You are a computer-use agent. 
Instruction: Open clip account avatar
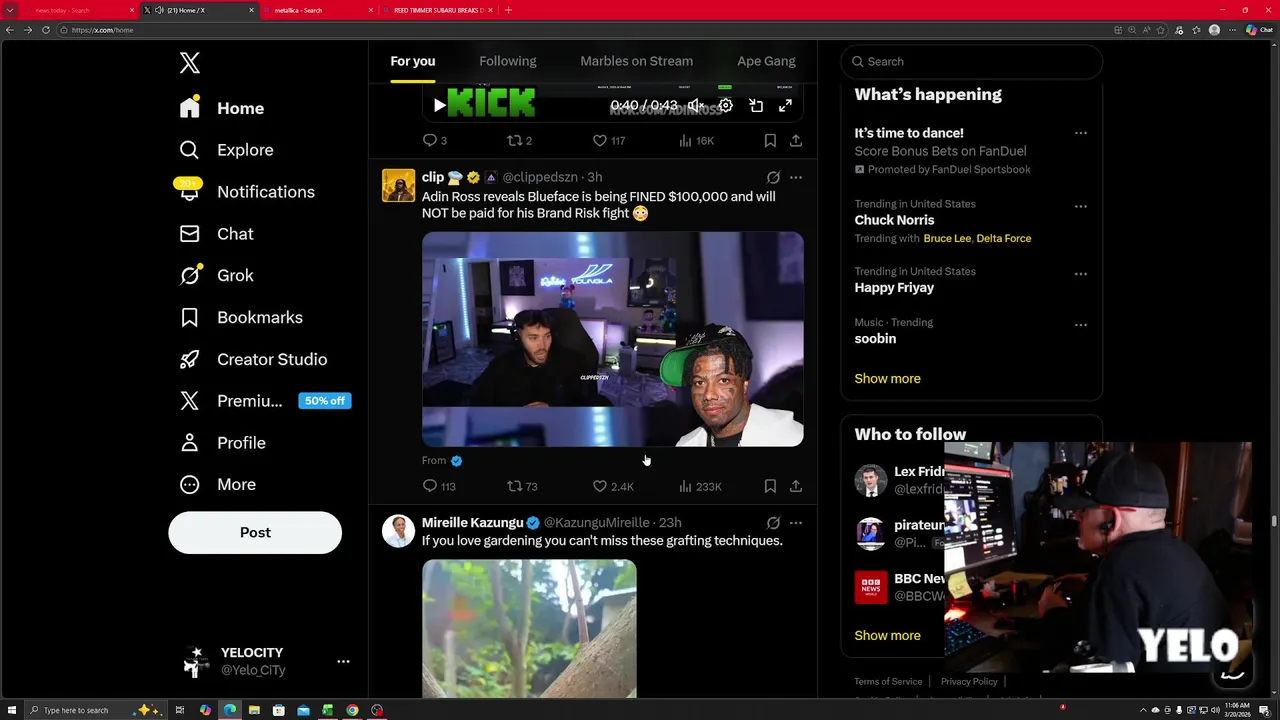pos(398,185)
